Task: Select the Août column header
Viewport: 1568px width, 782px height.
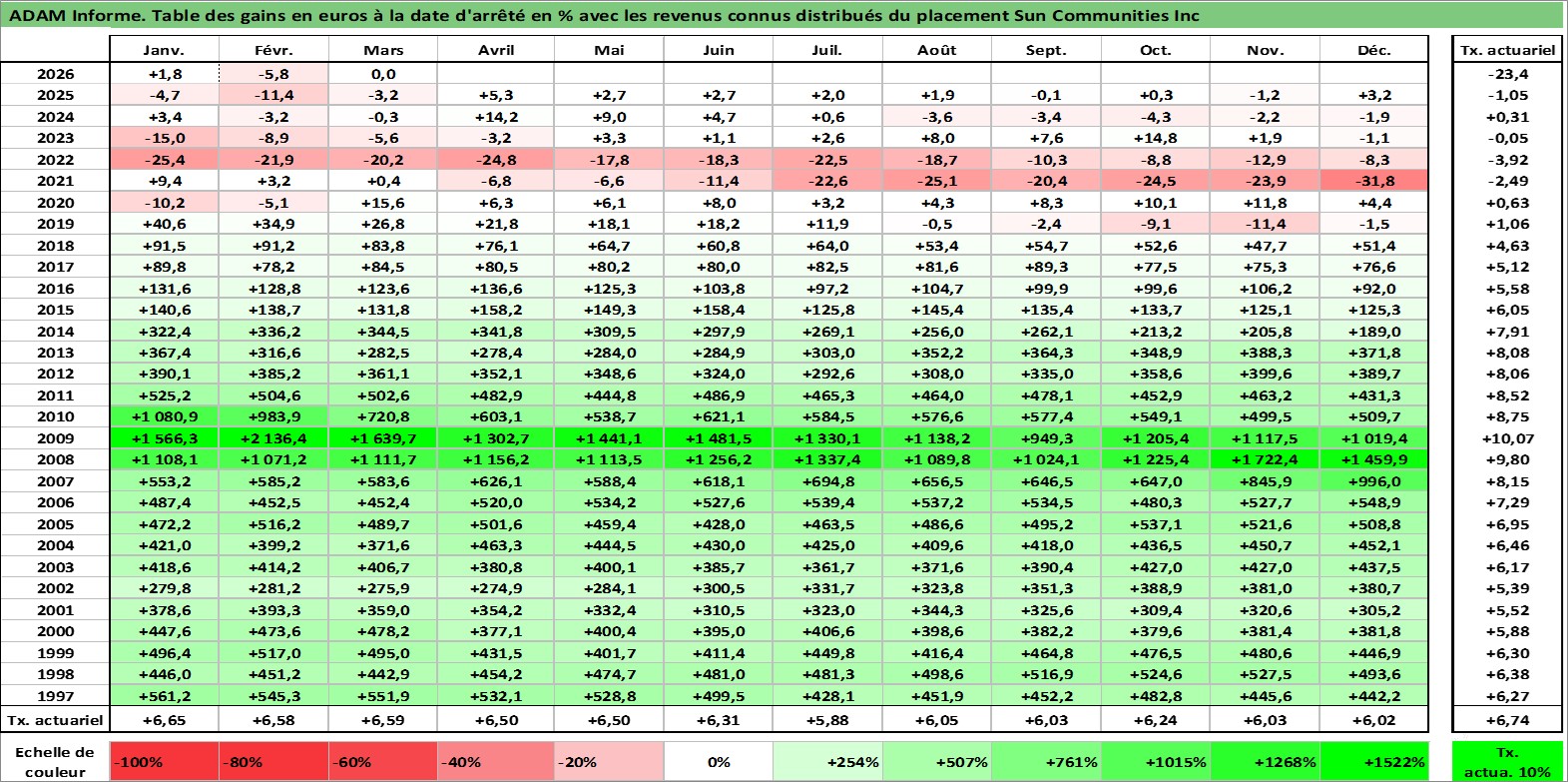Action: pos(937,50)
